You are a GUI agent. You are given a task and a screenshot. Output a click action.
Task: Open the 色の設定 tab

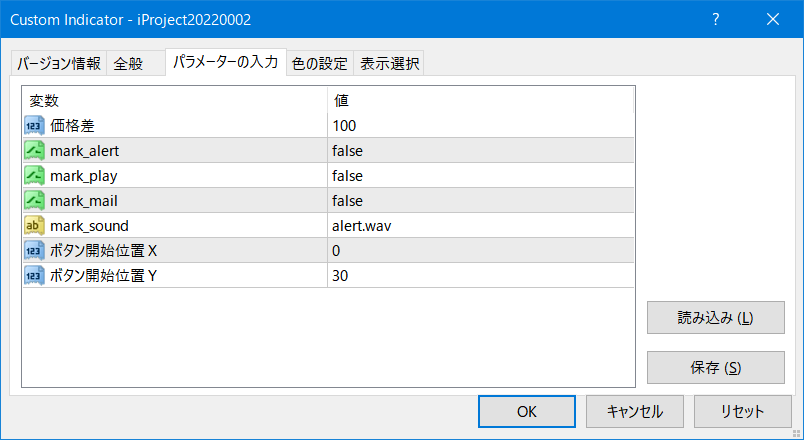point(319,64)
